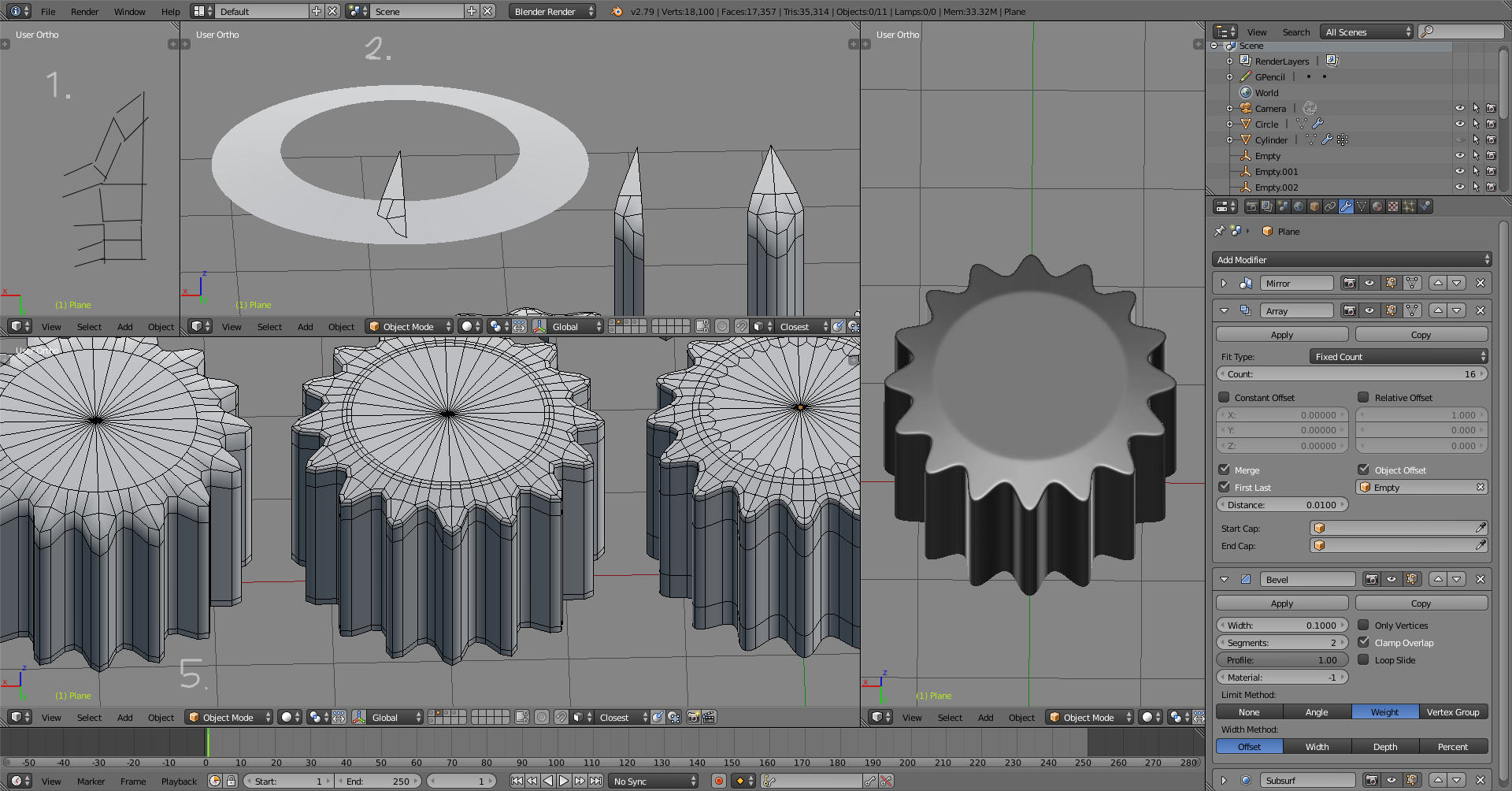The width and height of the screenshot is (1512, 791).
Task: Open the Particles properties tab
Action: (x=1409, y=206)
